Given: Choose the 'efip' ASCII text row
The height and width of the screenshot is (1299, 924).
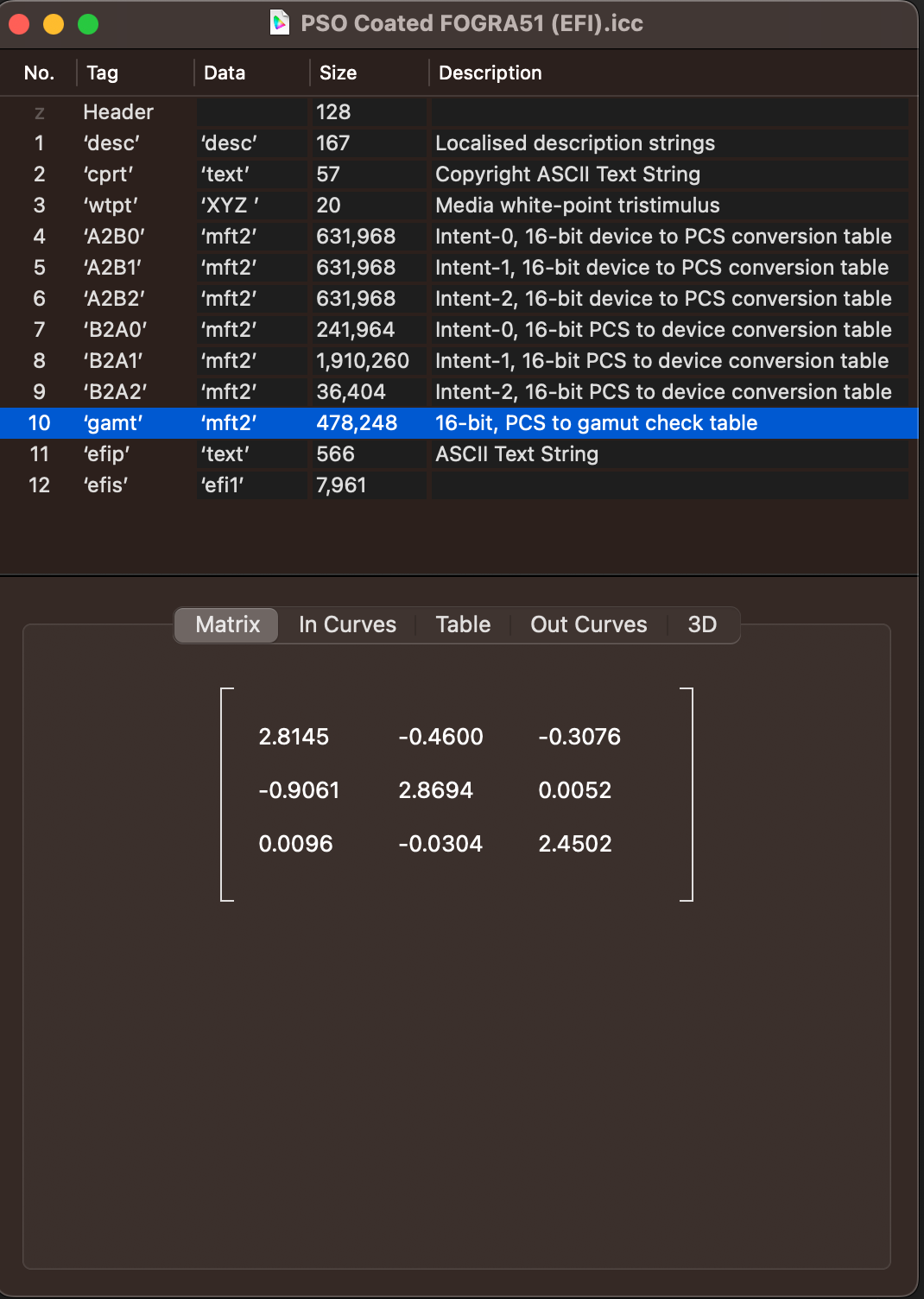Looking at the screenshot, I should pyautogui.click(x=345, y=453).
